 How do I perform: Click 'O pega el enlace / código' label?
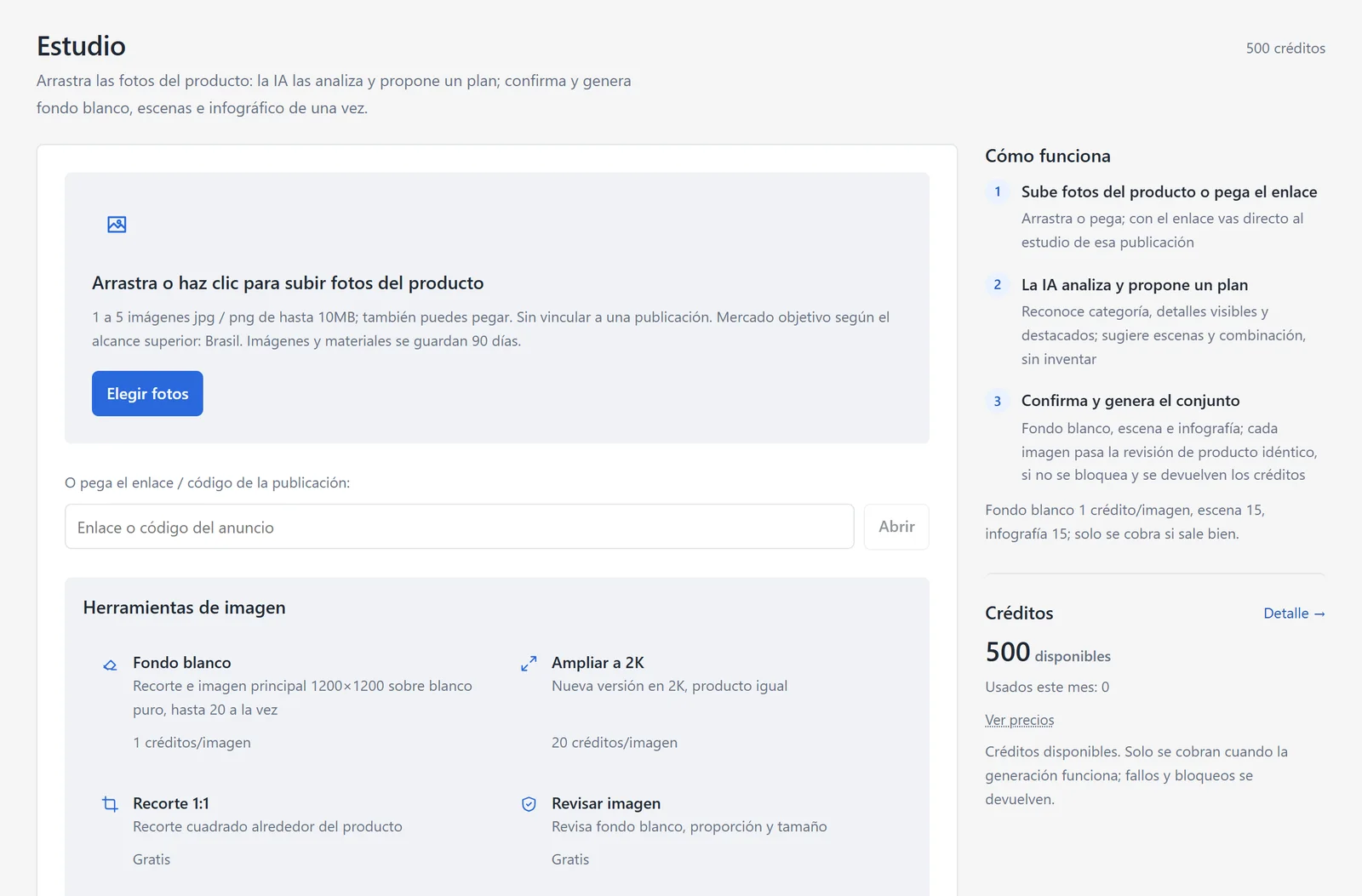(x=207, y=482)
